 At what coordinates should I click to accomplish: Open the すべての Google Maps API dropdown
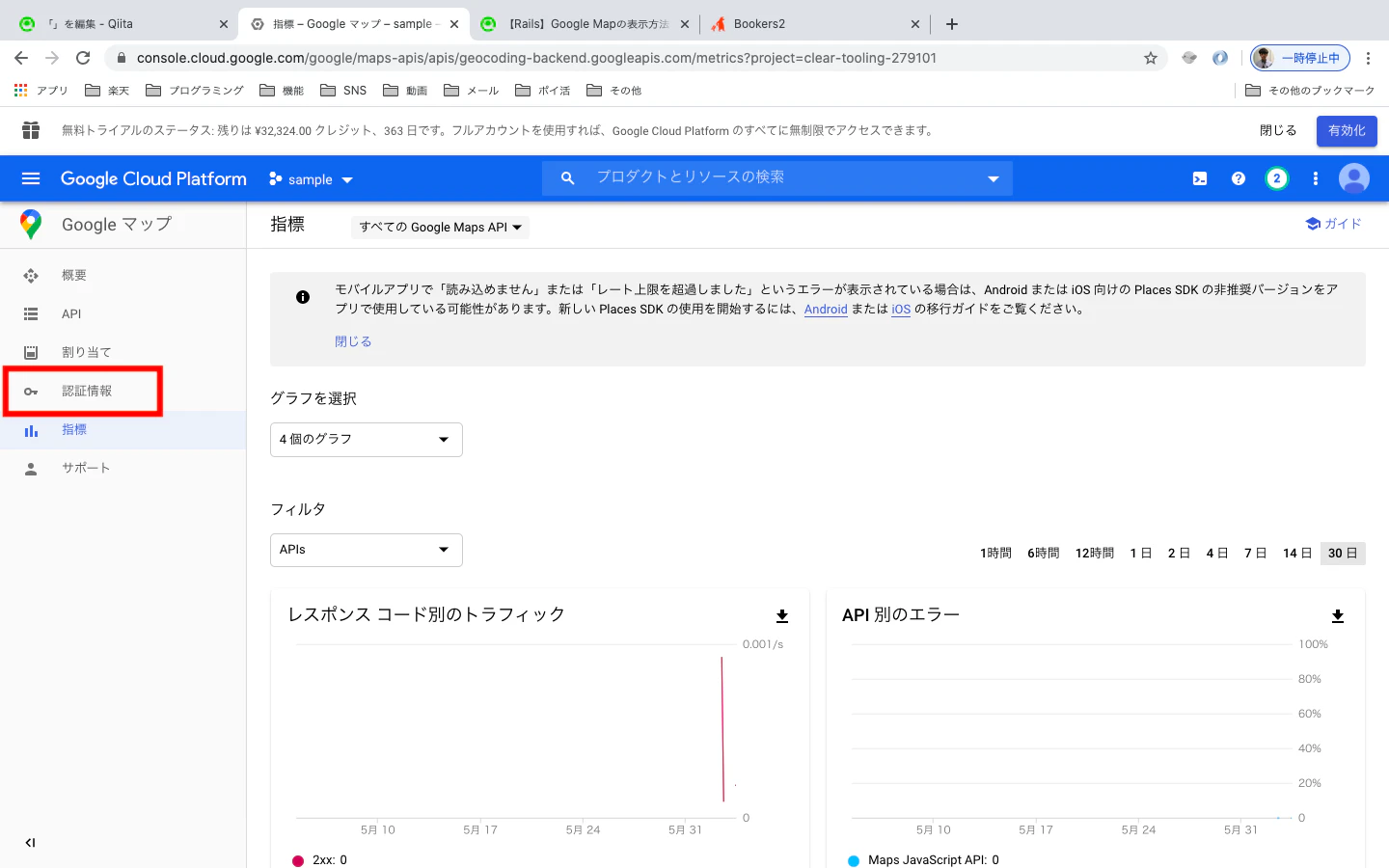click(440, 228)
